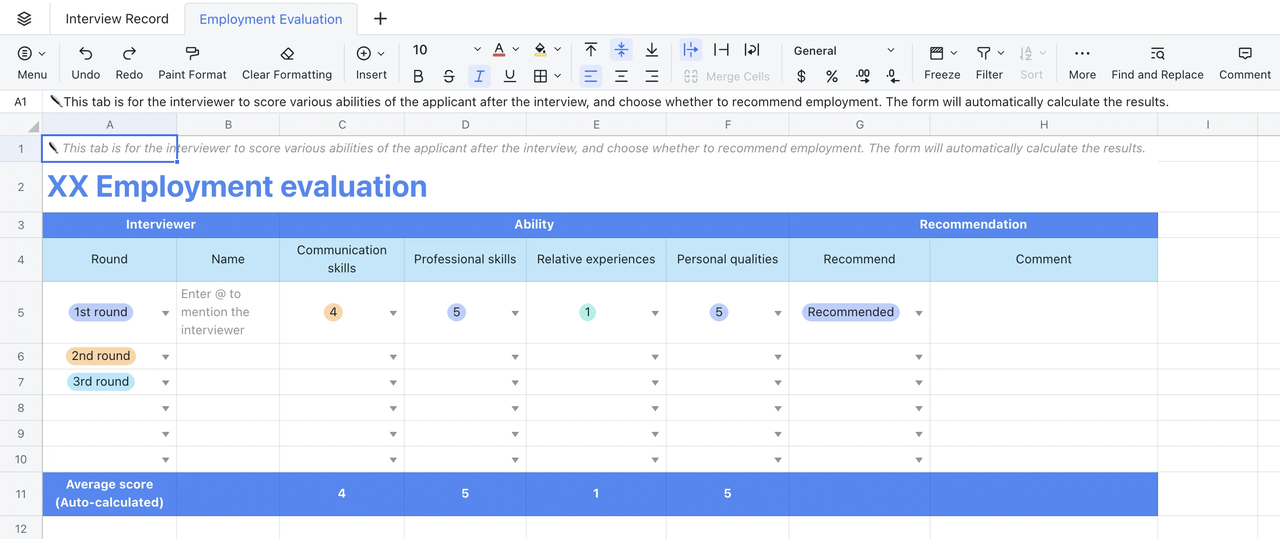Open the sheets layers icon left of tabs

pos(24,19)
